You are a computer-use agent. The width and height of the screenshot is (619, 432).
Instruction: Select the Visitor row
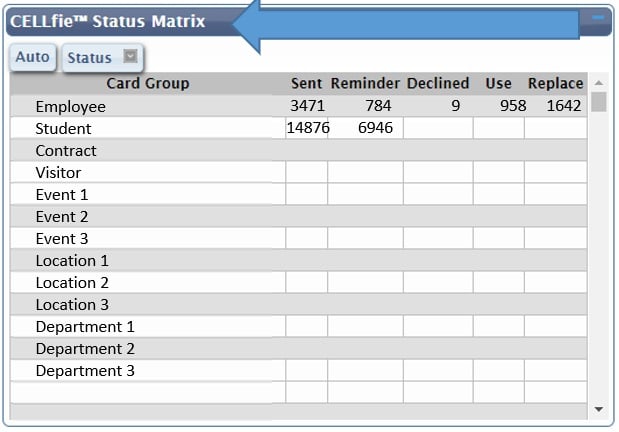pos(298,173)
